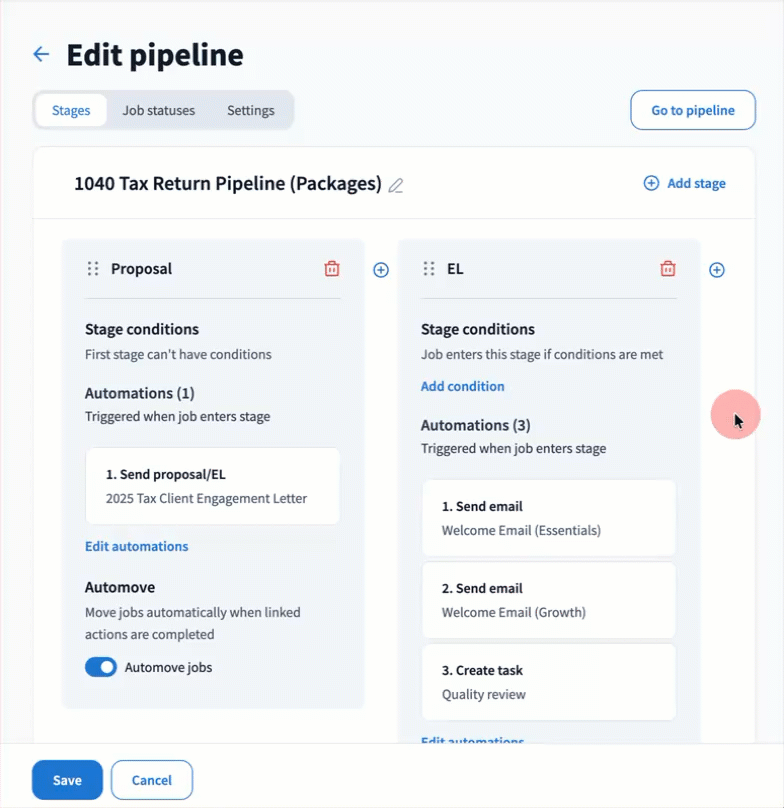Click Add condition link in EL stage
The height and width of the screenshot is (808, 784).
[x=462, y=386]
